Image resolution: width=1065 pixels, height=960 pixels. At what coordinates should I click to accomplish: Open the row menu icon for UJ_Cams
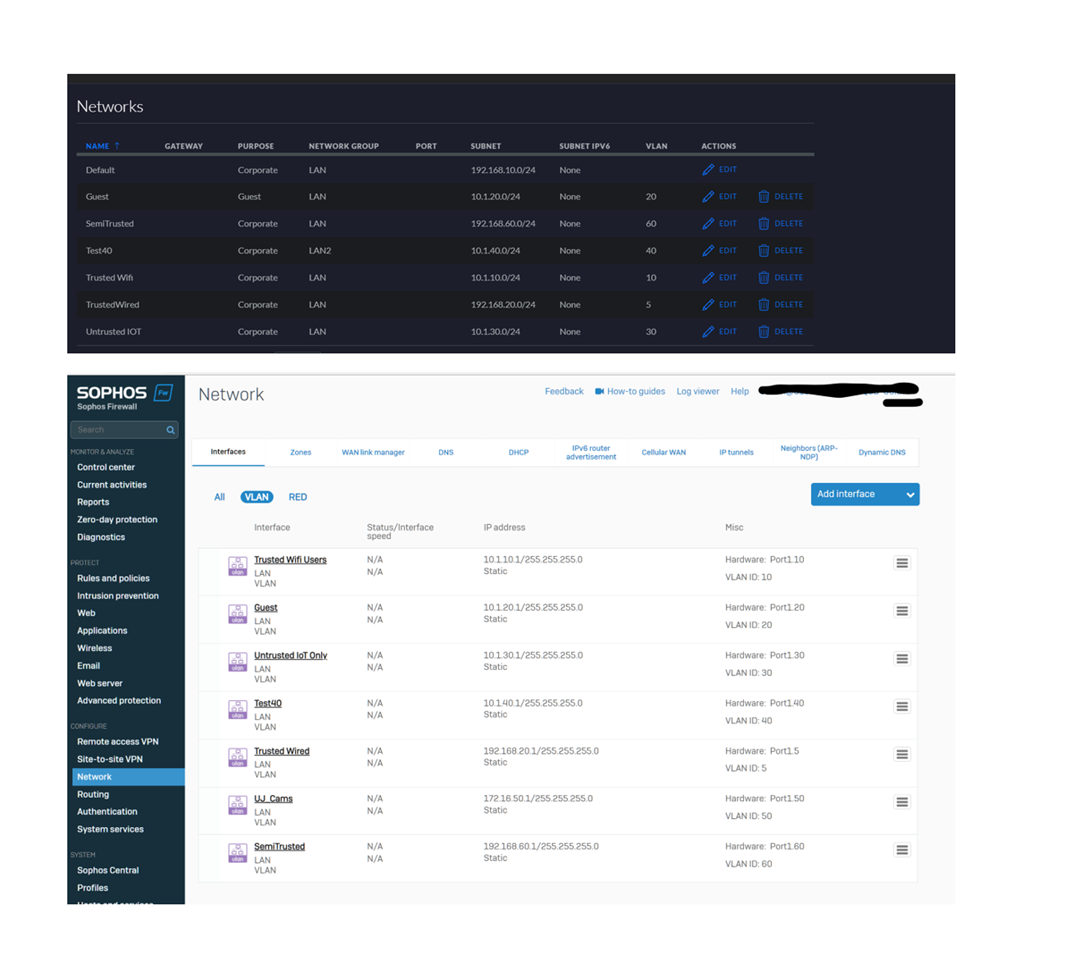[901, 802]
